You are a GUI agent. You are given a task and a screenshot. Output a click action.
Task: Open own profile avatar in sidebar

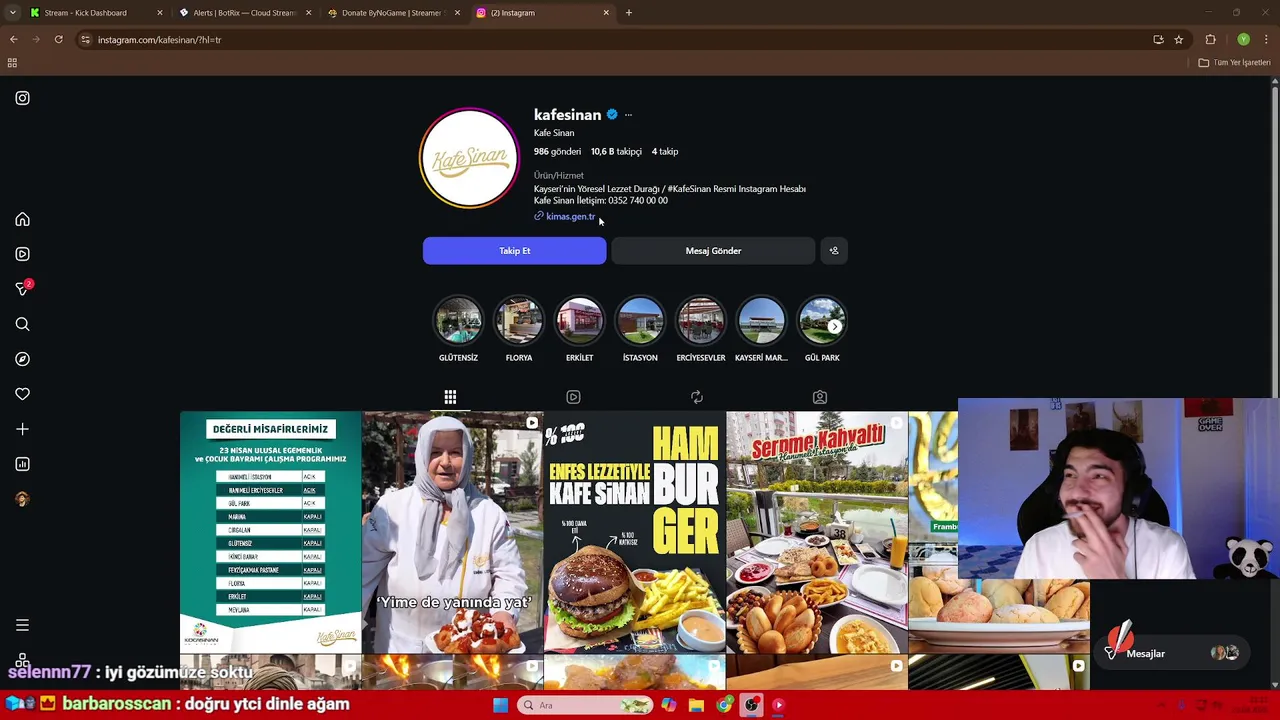[x=22, y=499]
